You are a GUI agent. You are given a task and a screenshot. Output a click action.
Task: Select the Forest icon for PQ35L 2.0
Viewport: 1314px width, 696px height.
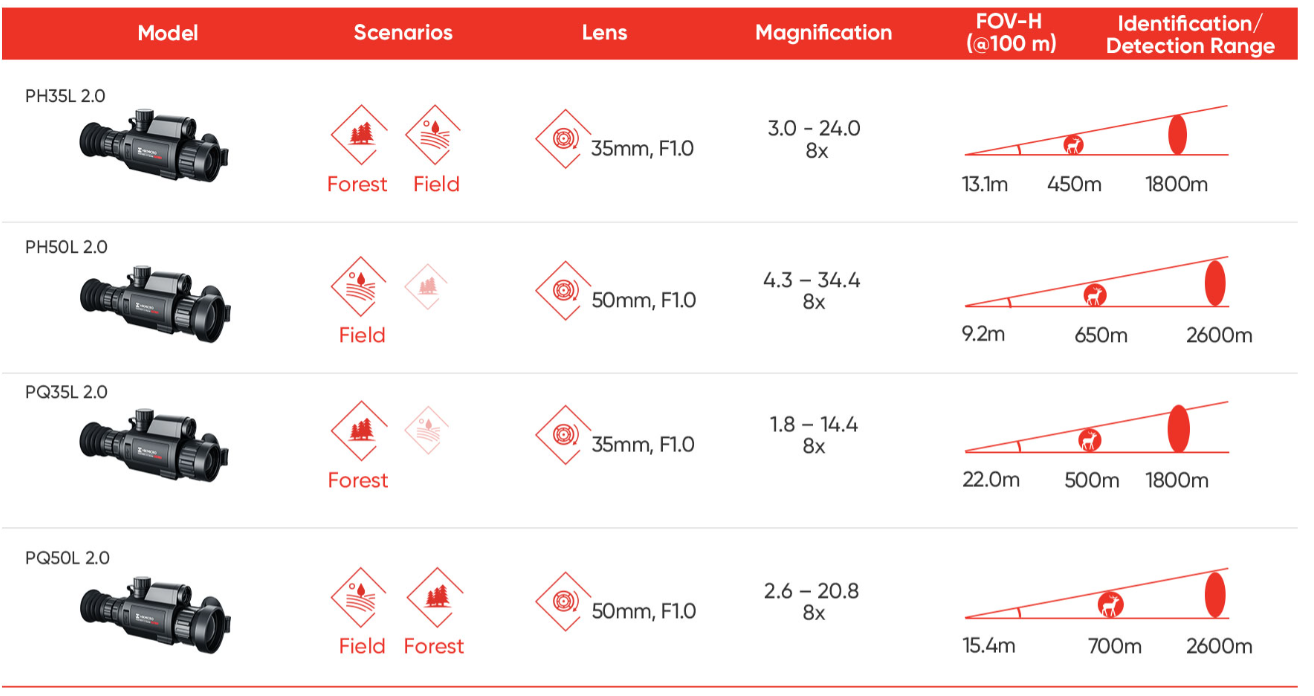pos(359,430)
